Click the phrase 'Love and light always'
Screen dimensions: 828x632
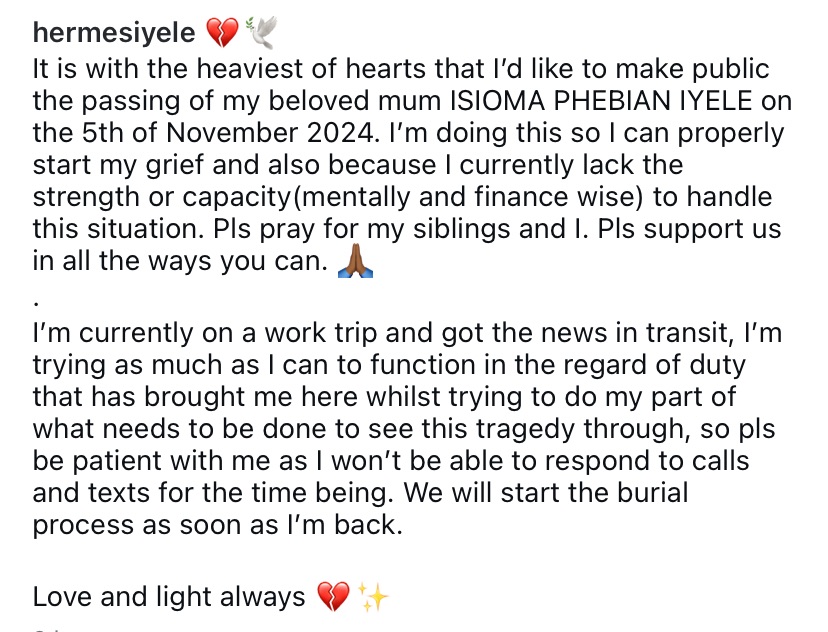[169, 597]
